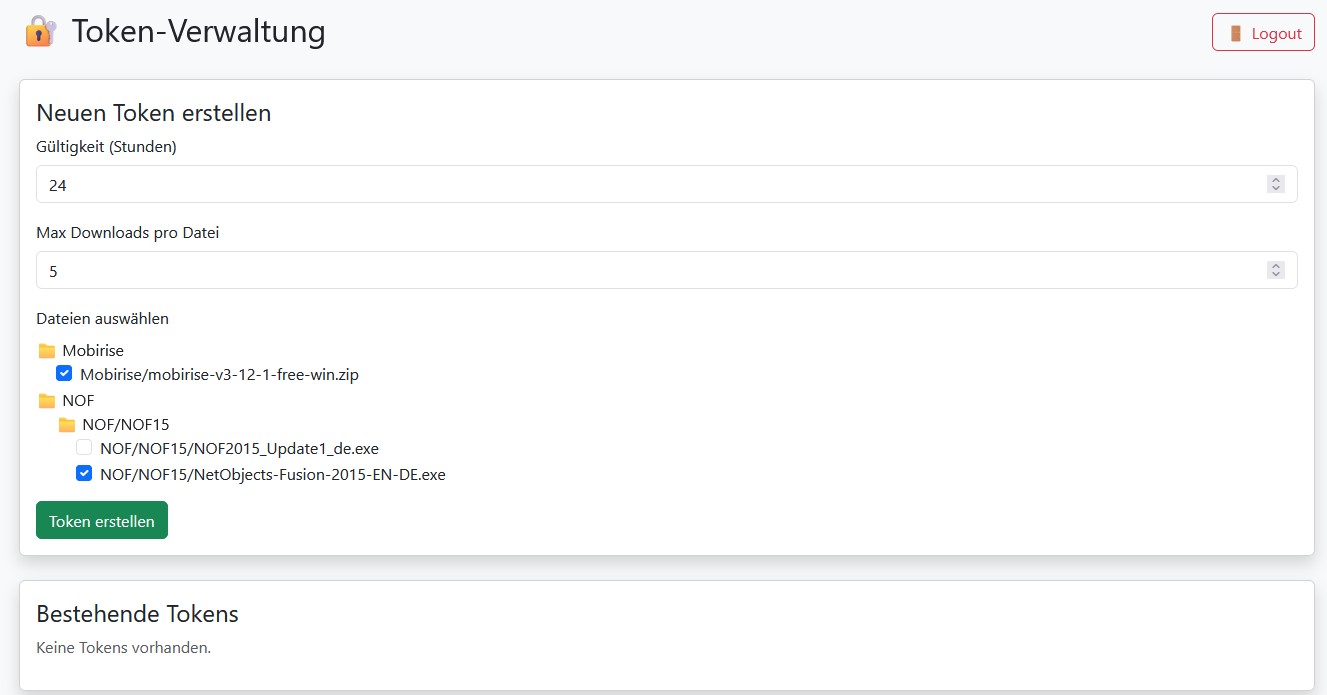Viewport: 1327px width, 695px height.
Task: Check the NOF2015_Update1_de.exe checkbox
Action: (x=84, y=448)
